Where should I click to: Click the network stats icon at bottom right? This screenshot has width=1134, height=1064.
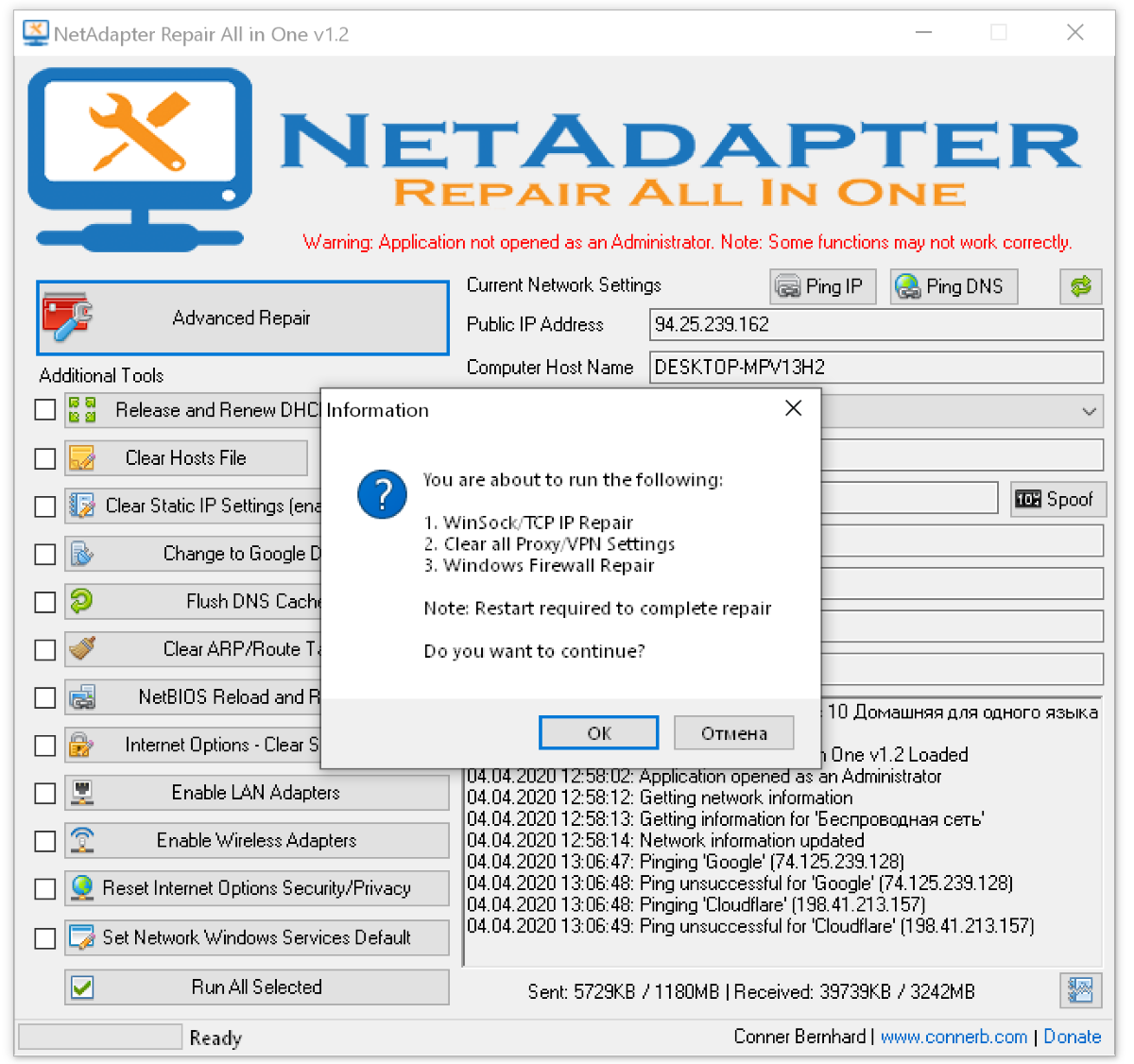[1079, 990]
